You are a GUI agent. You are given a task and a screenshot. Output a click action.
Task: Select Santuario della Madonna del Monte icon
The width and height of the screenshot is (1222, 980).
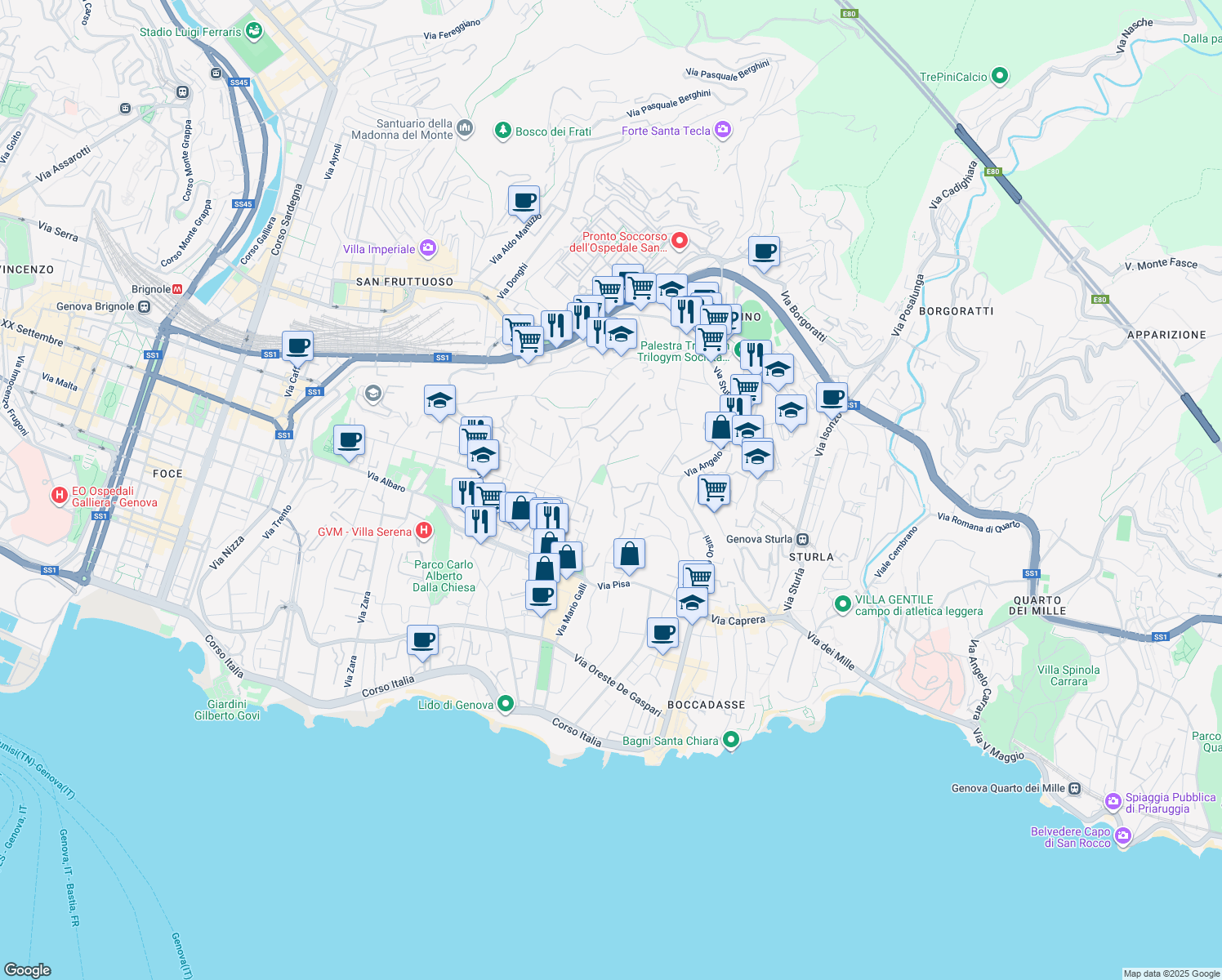click(x=465, y=127)
